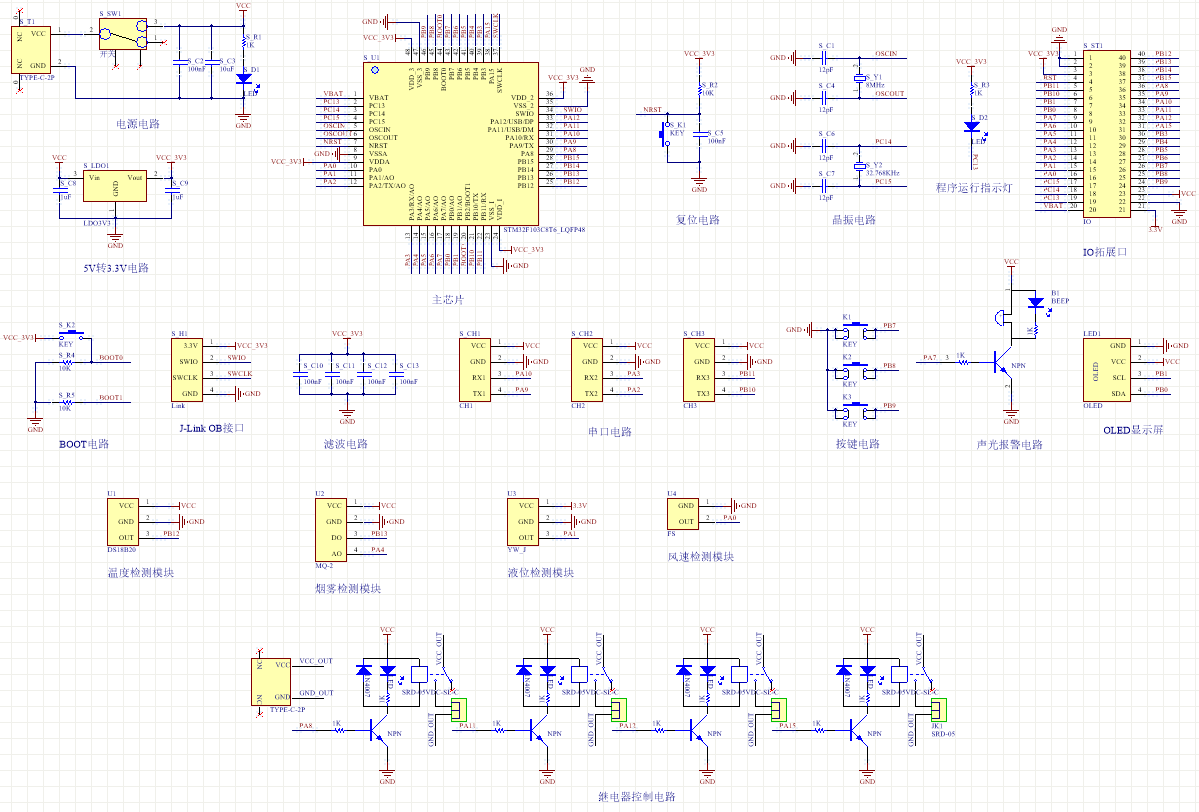The height and width of the screenshot is (812, 1199).
Task: Click the K1 push button on PB7
Action: tap(856, 330)
